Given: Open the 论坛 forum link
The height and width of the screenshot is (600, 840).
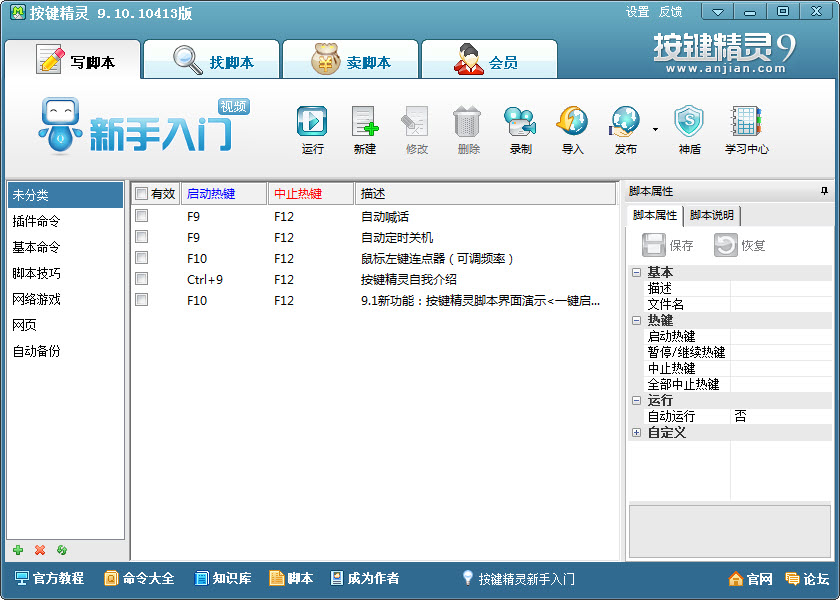Looking at the screenshot, I should (807, 579).
